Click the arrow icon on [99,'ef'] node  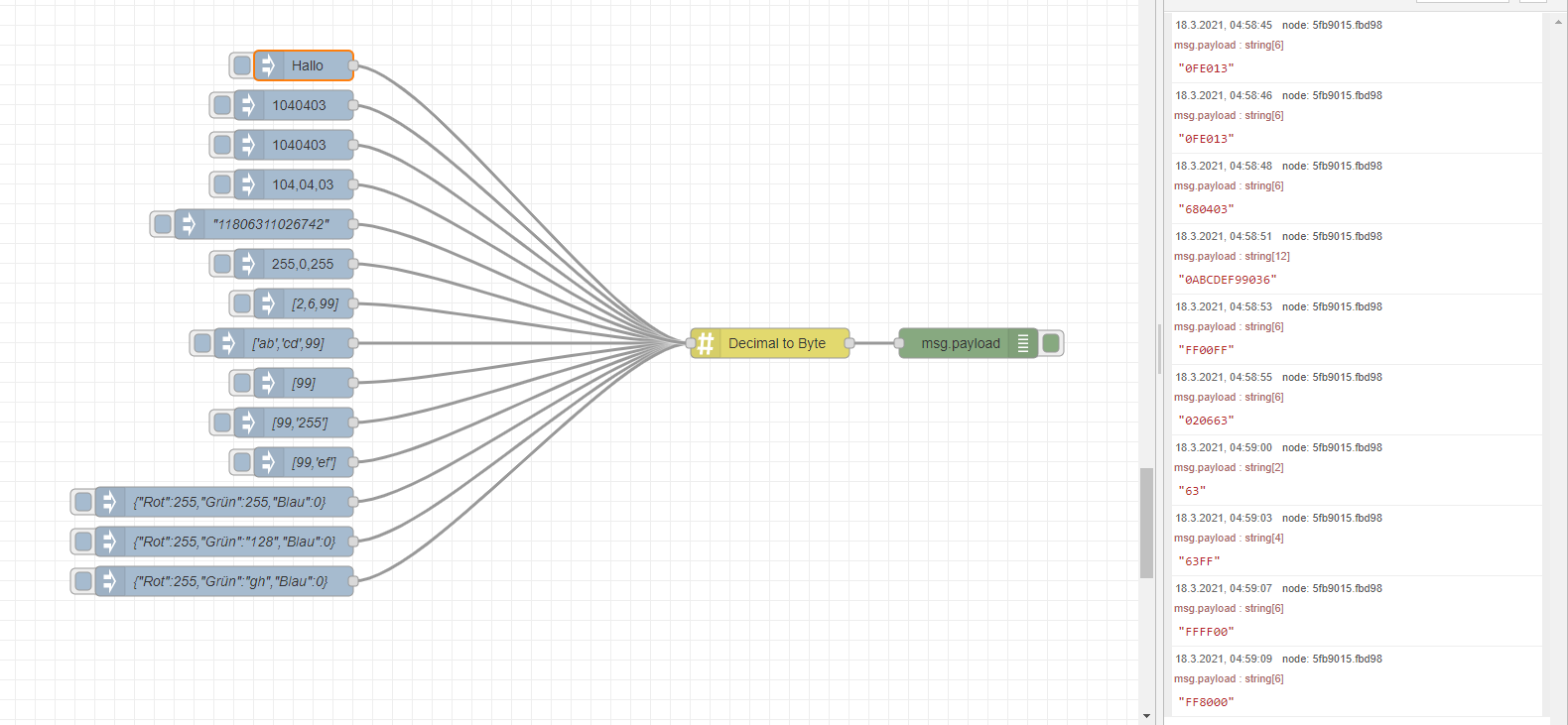[268, 462]
